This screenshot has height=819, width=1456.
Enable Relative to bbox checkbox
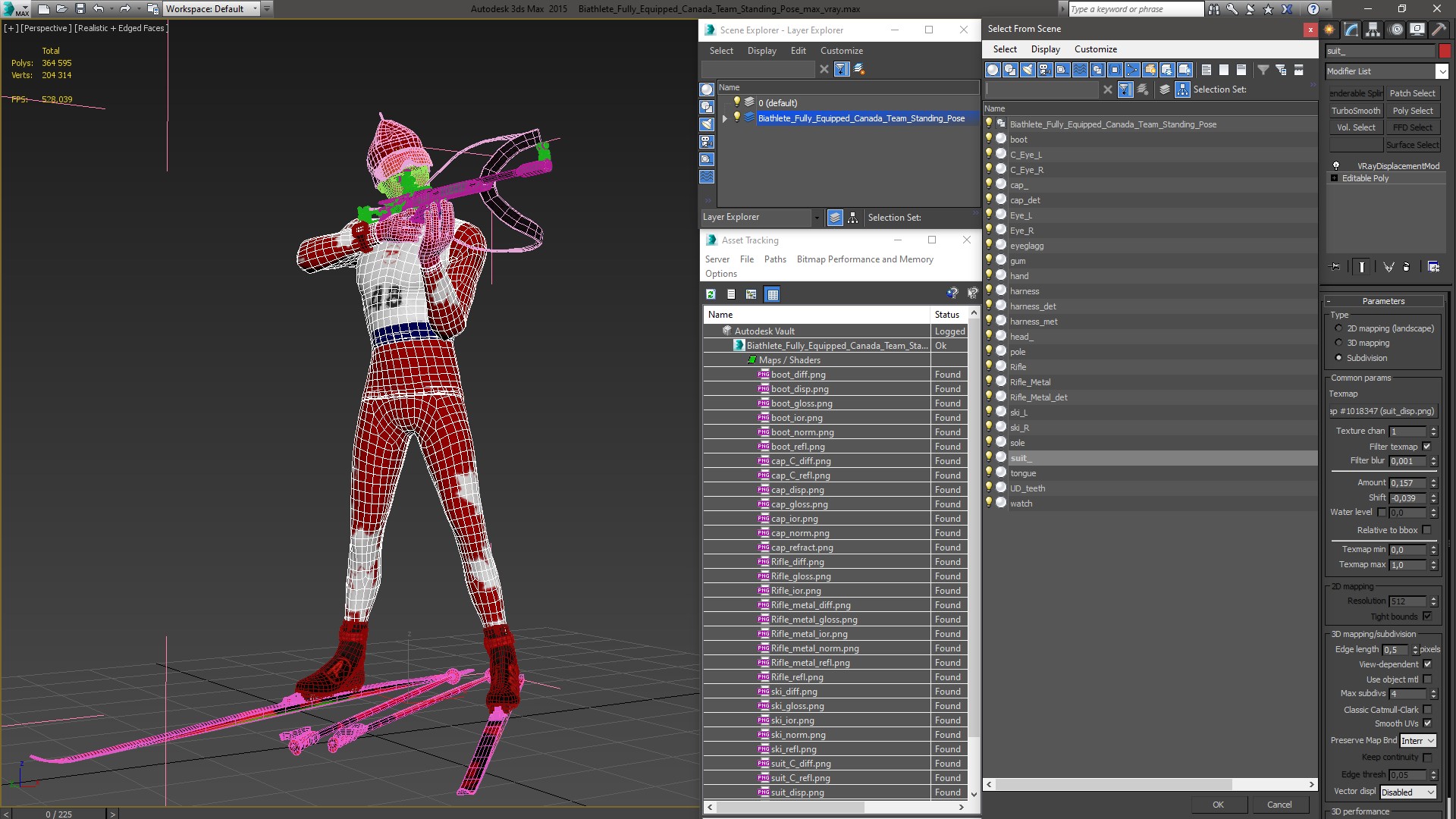(1426, 530)
